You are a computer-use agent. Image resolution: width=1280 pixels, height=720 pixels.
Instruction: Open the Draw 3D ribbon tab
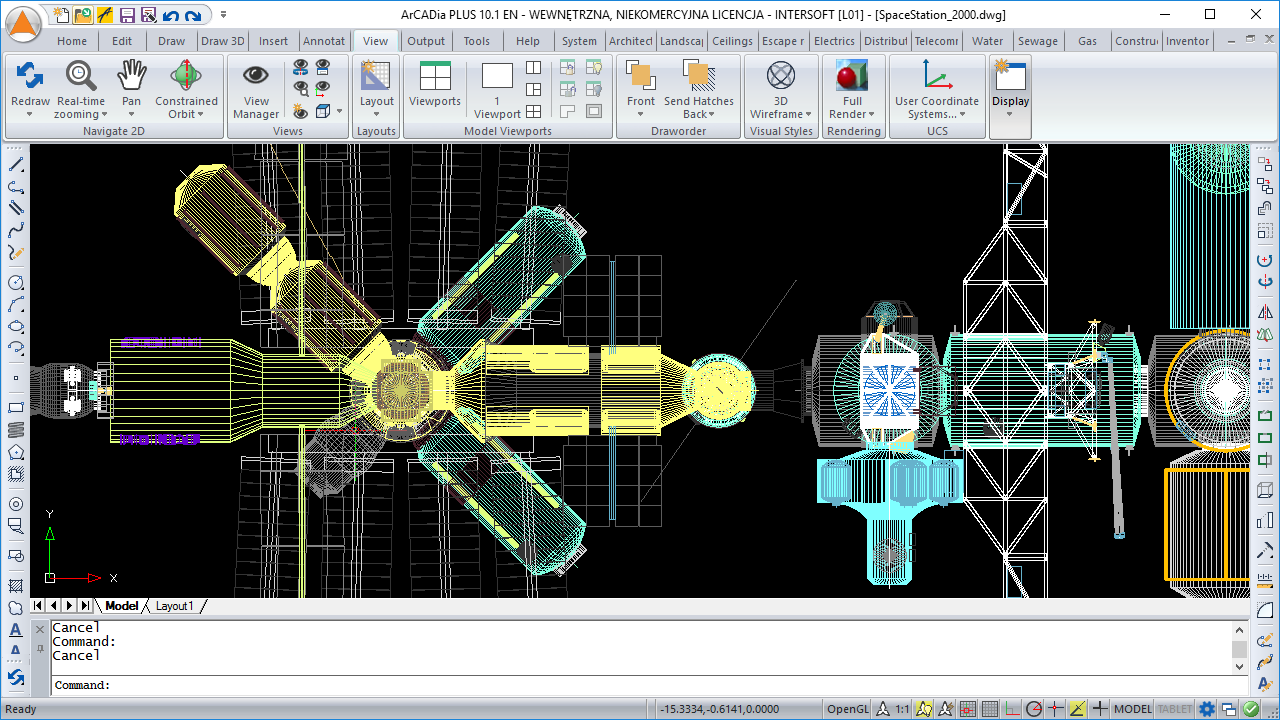(x=222, y=41)
